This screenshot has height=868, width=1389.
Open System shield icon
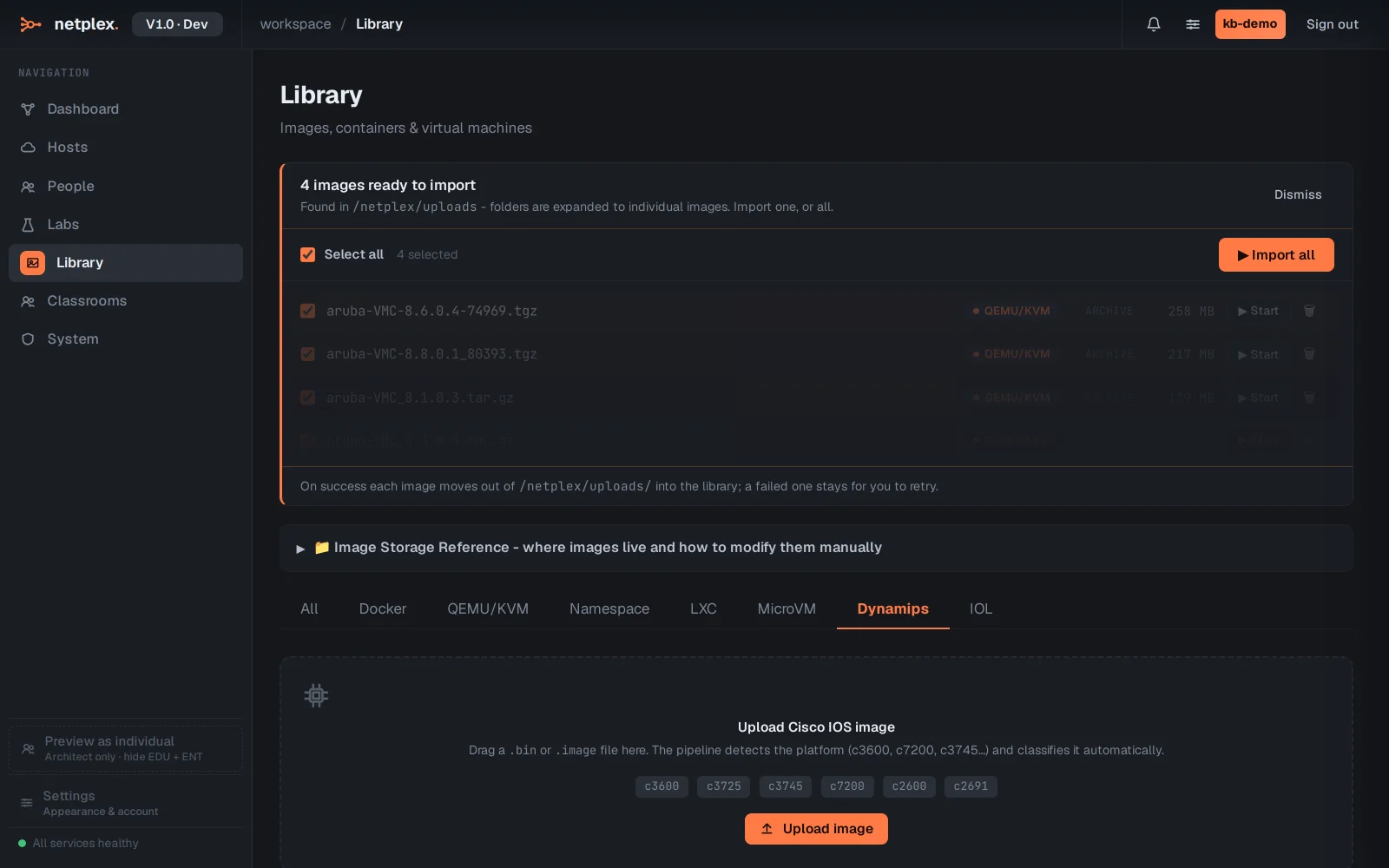pos(28,339)
